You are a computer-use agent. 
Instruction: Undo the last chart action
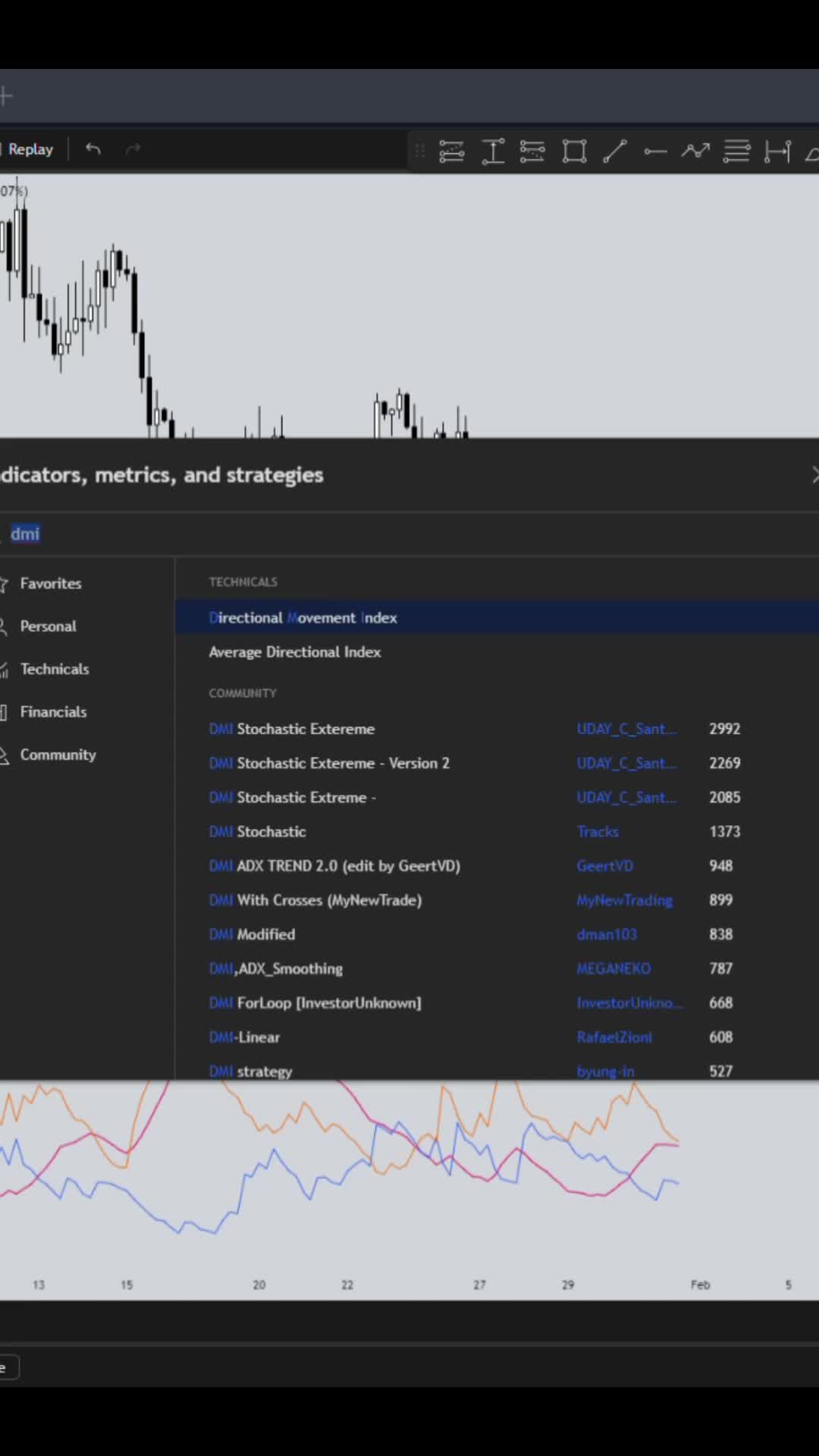coord(93,149)
